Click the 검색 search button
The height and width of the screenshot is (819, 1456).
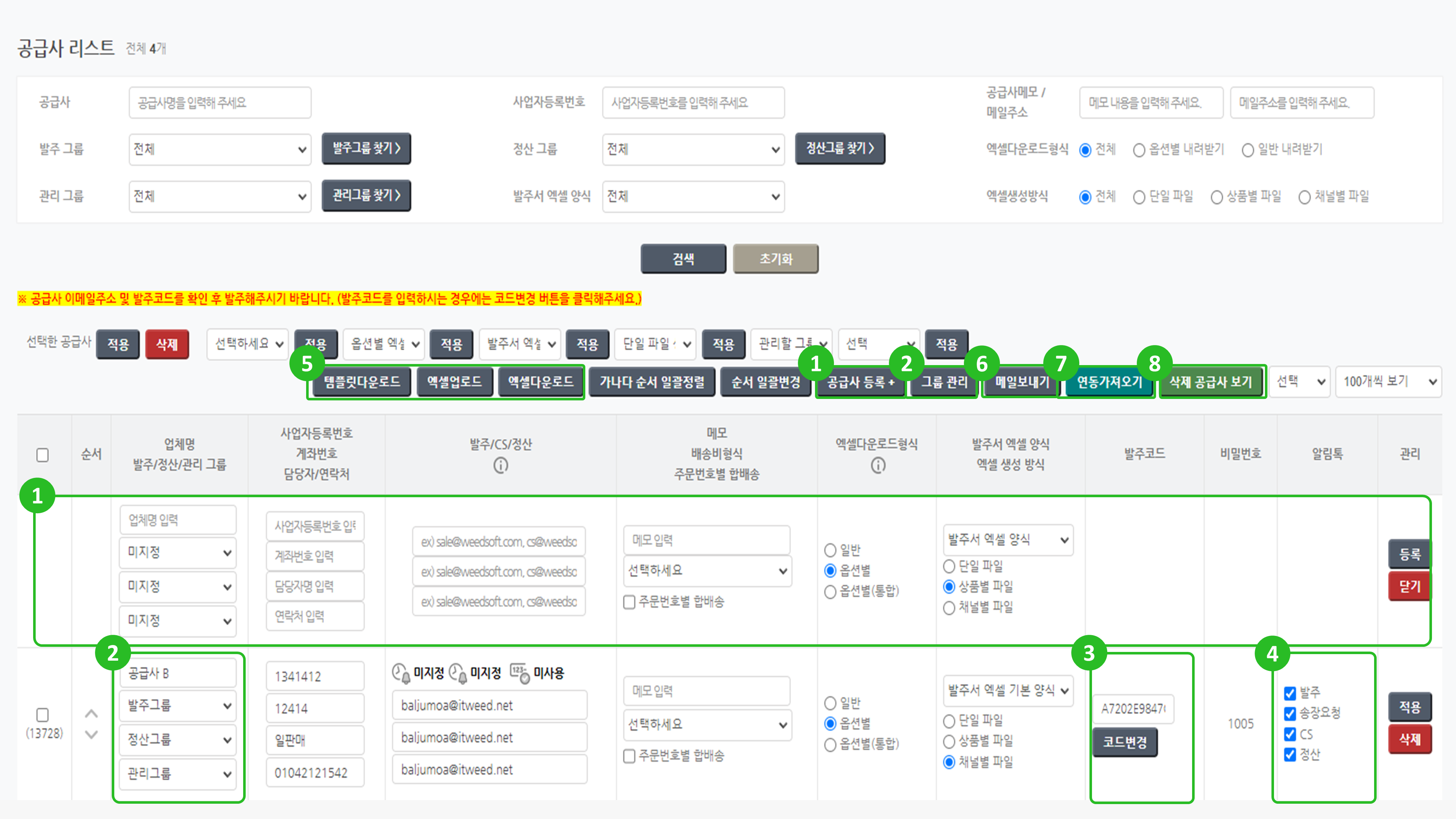click(x=683, y=259)
